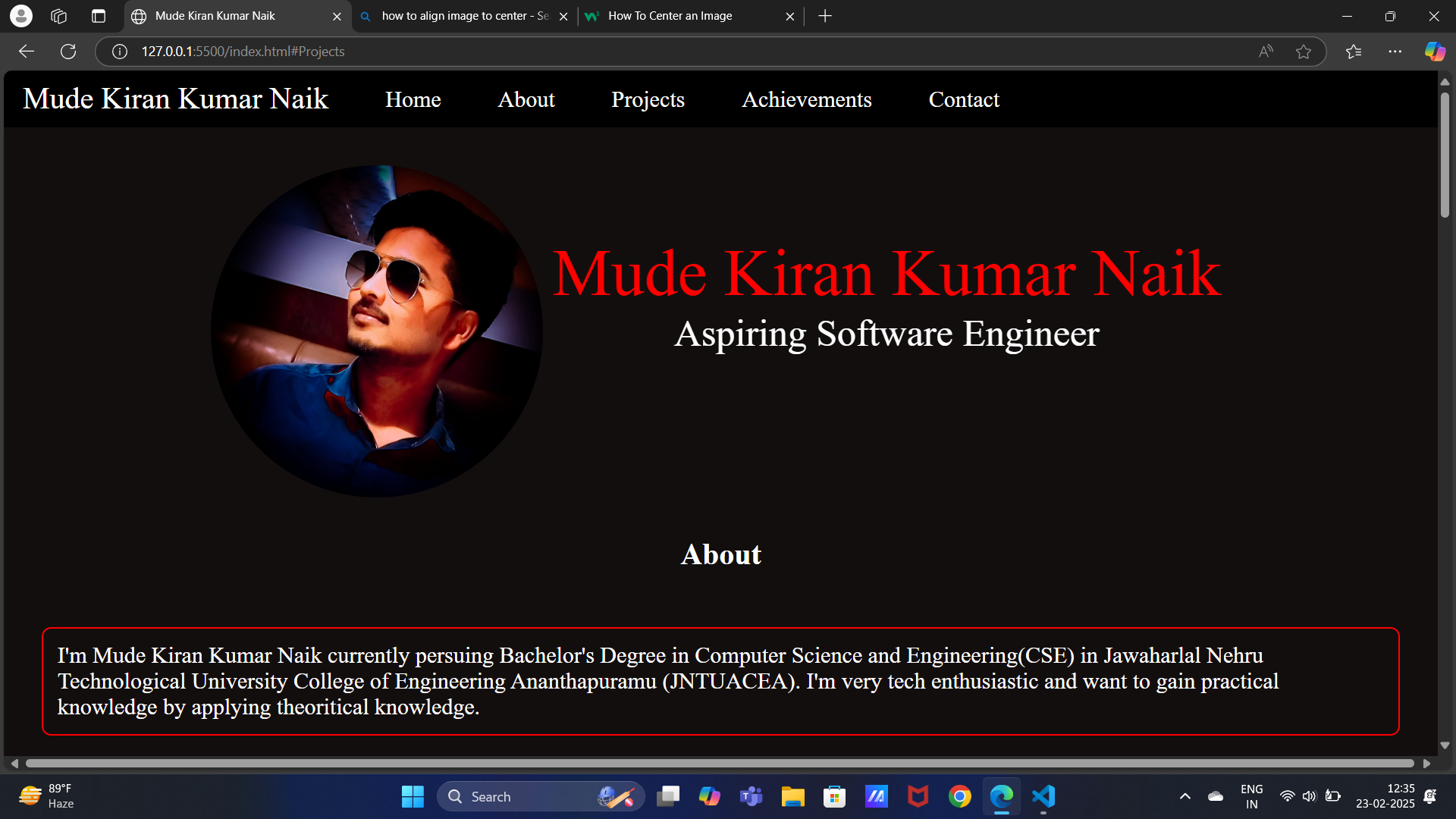
Task: Click the taskbar Search box
Action: (541, 796)
